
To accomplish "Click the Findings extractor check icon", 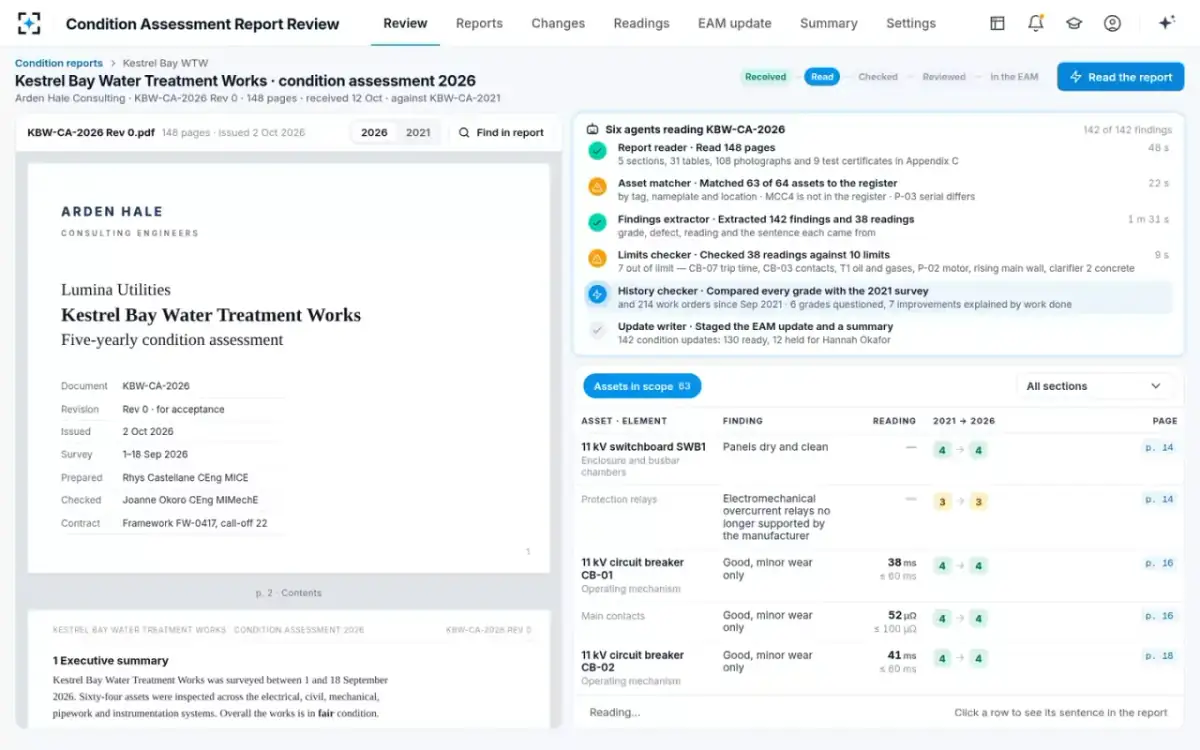I will (x=597, y=222).
